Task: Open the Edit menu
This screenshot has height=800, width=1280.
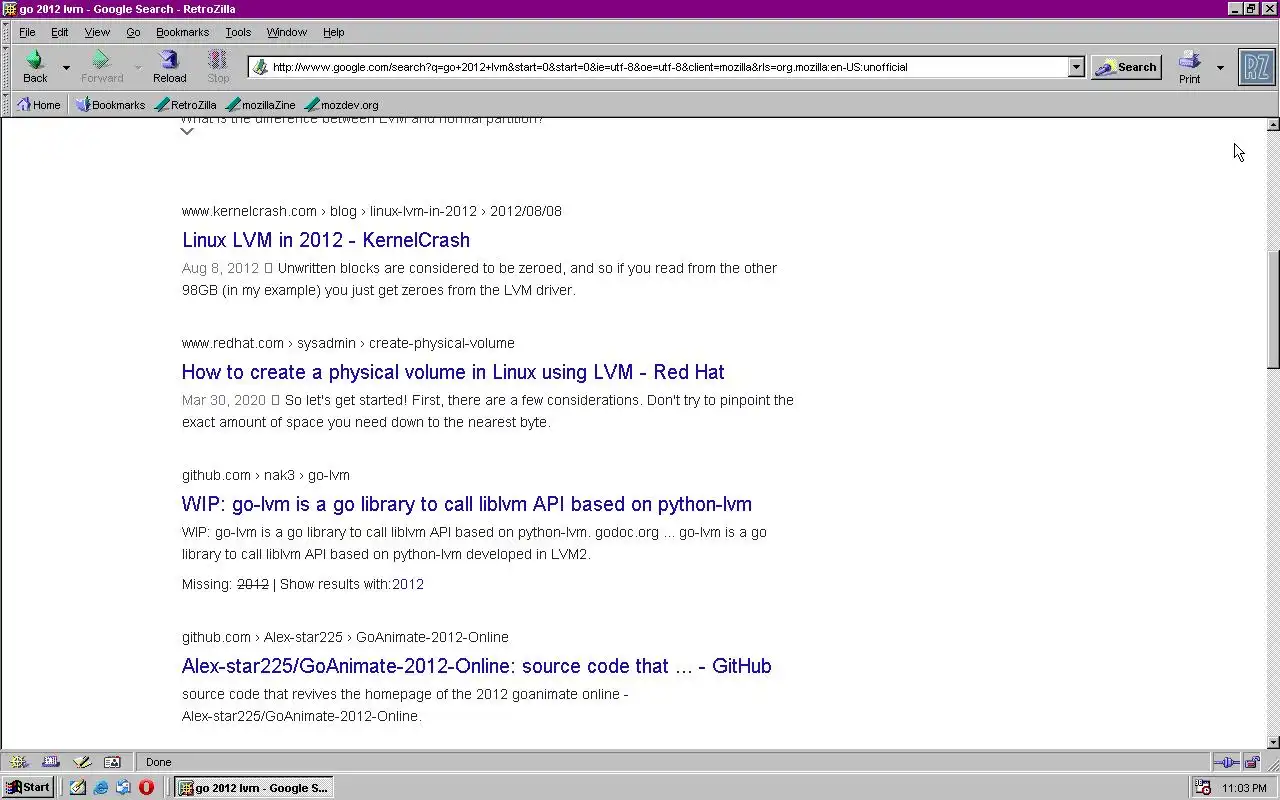Action: tap(60, 32)
